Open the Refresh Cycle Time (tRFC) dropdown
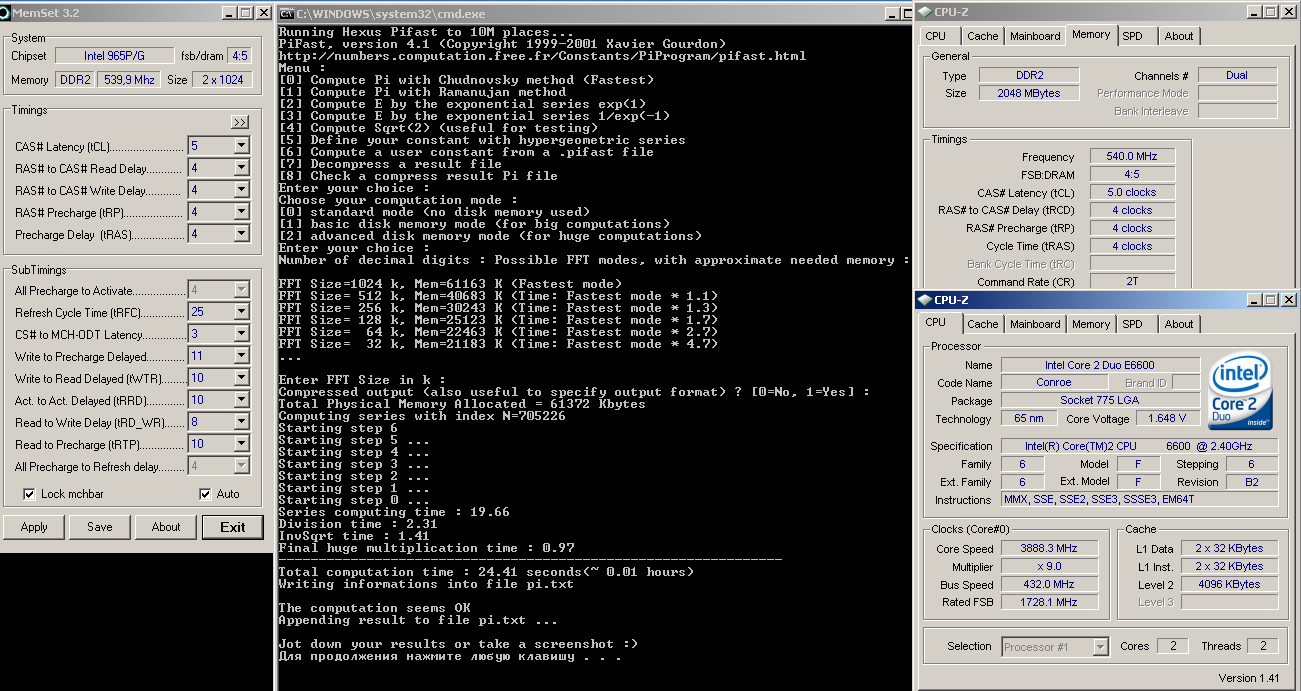This screenshot has height=691, width=1301. [241, 312]
